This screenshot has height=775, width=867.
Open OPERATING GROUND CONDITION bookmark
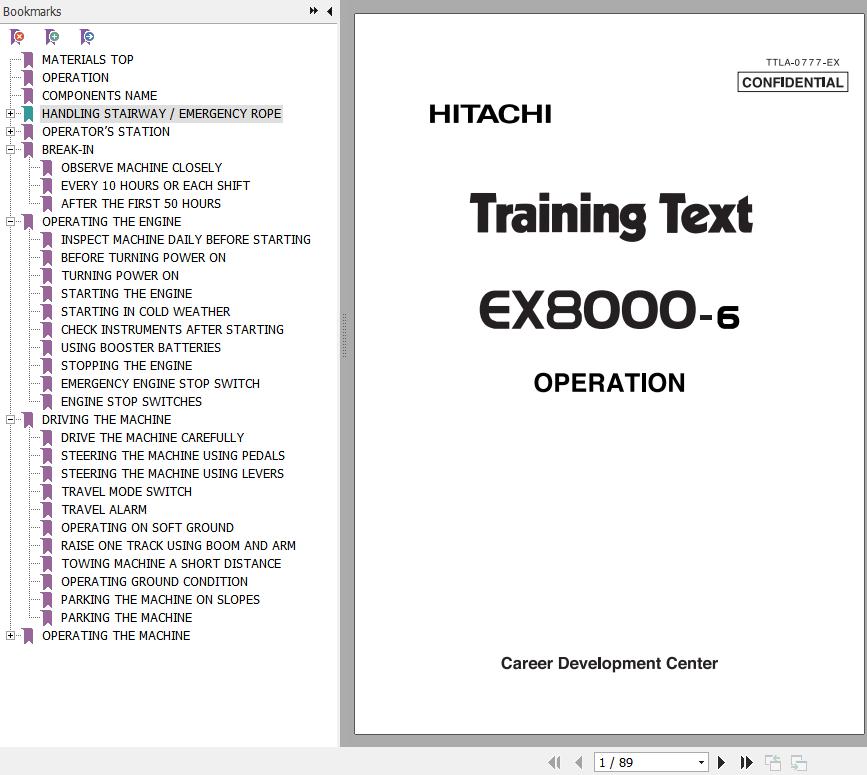pyautogui.click(x=155, y=582)
